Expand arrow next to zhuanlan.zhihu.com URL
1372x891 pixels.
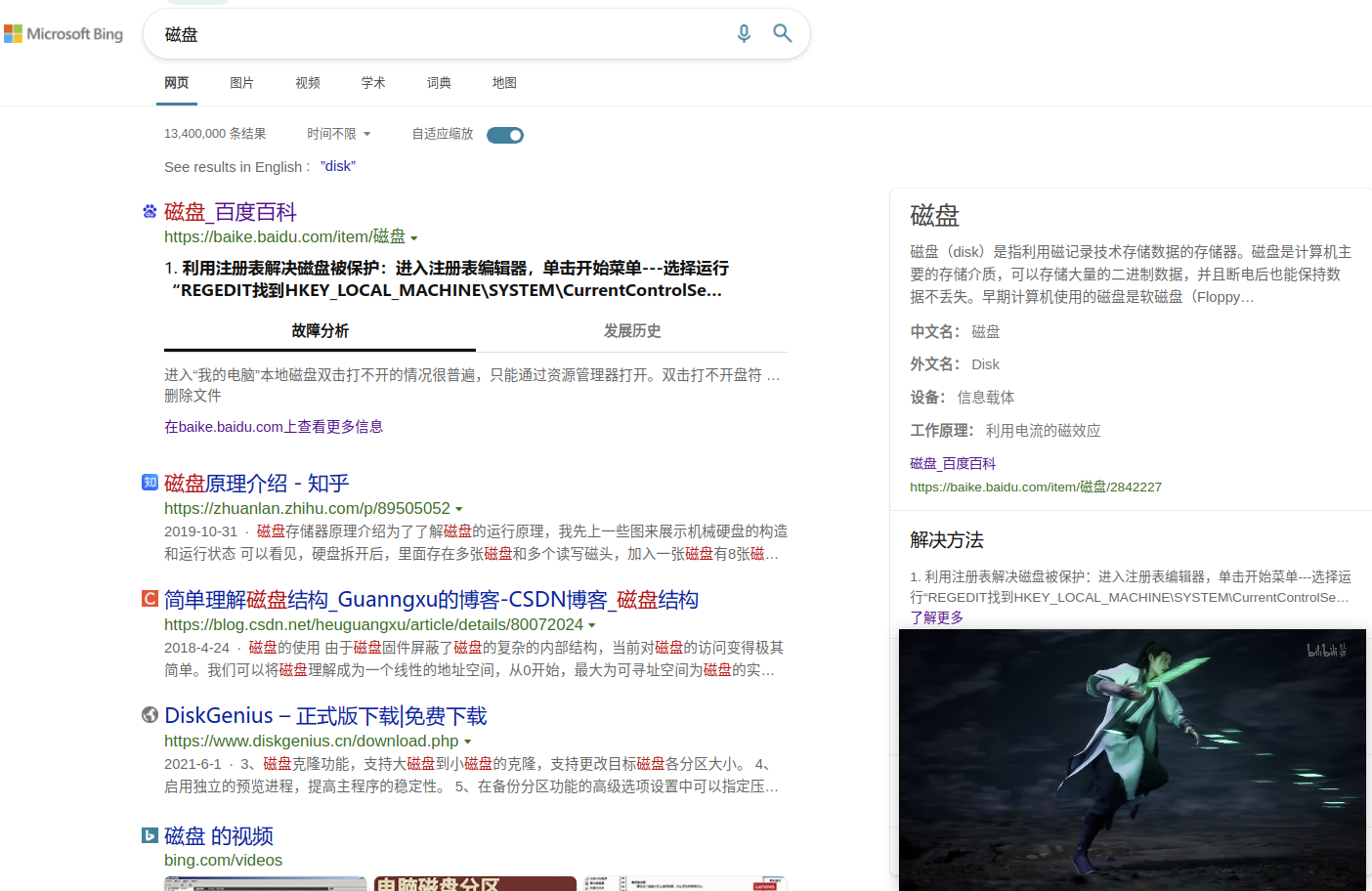pyautogui.click(x=459, y=510)
